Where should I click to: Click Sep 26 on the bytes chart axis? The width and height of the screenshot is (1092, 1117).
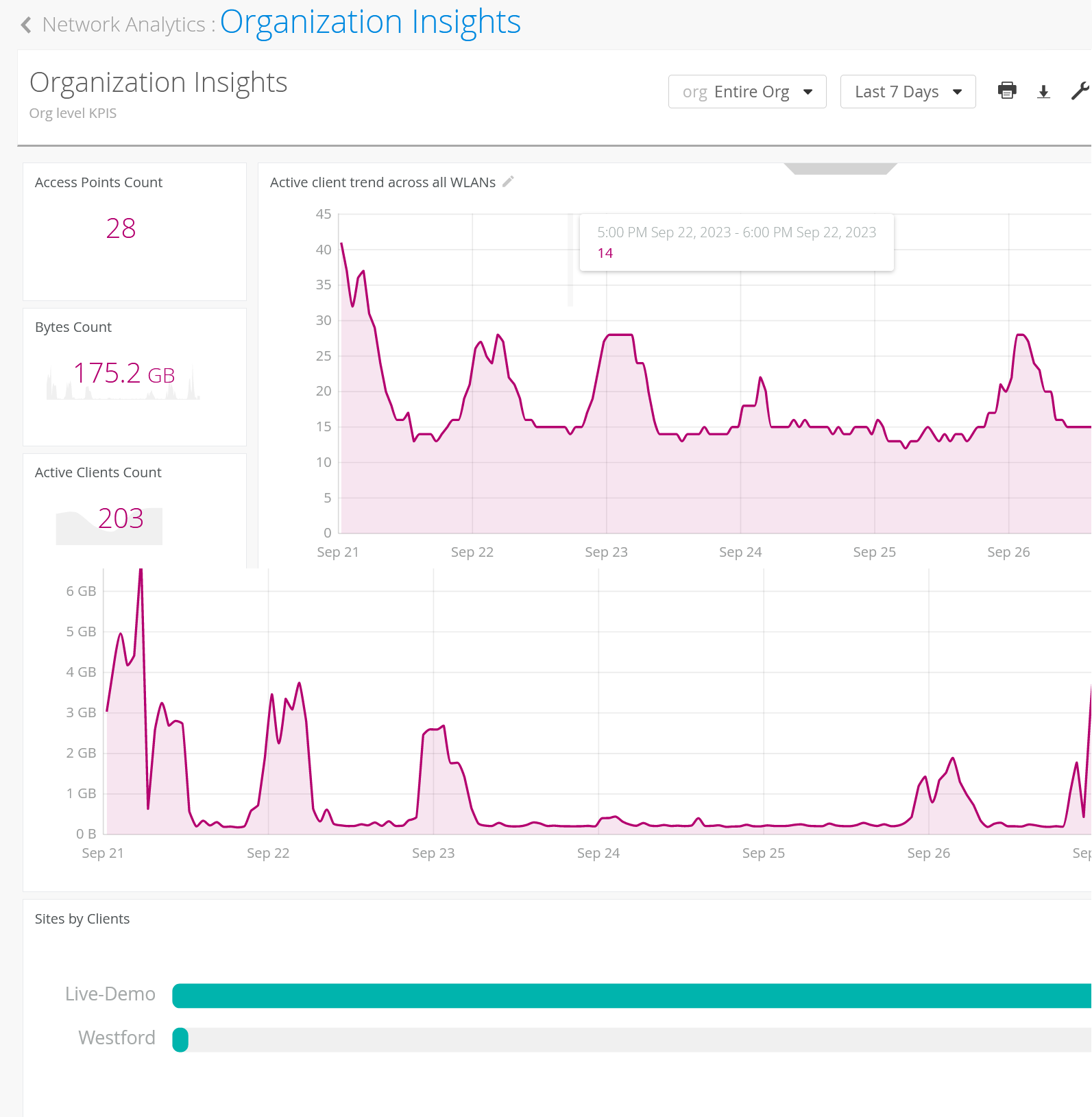928,853
